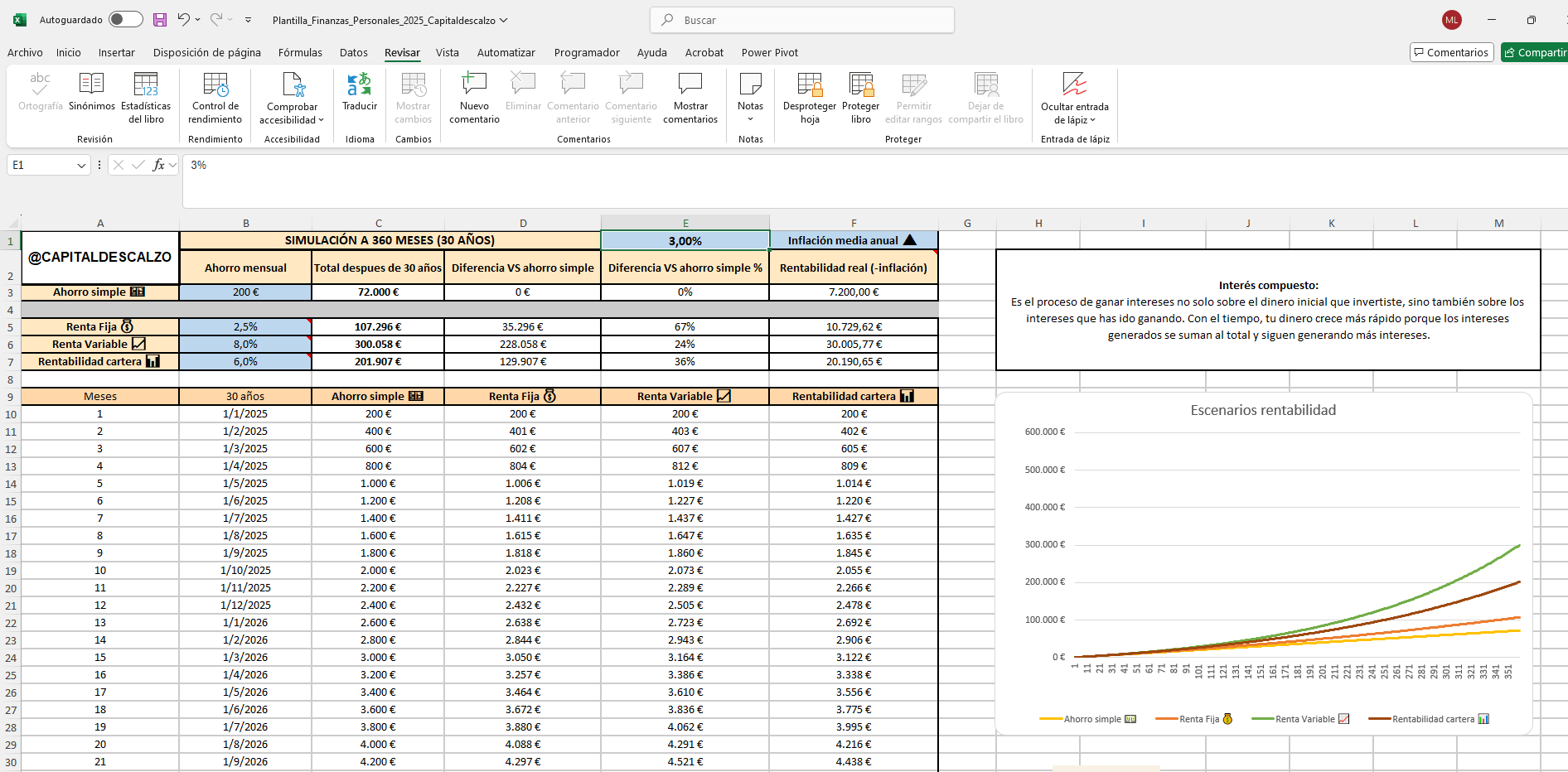This screenshot has width=1568, height=772.
Task: Click the Sinónimos thesaurus icon
Action: coord(91,84)
